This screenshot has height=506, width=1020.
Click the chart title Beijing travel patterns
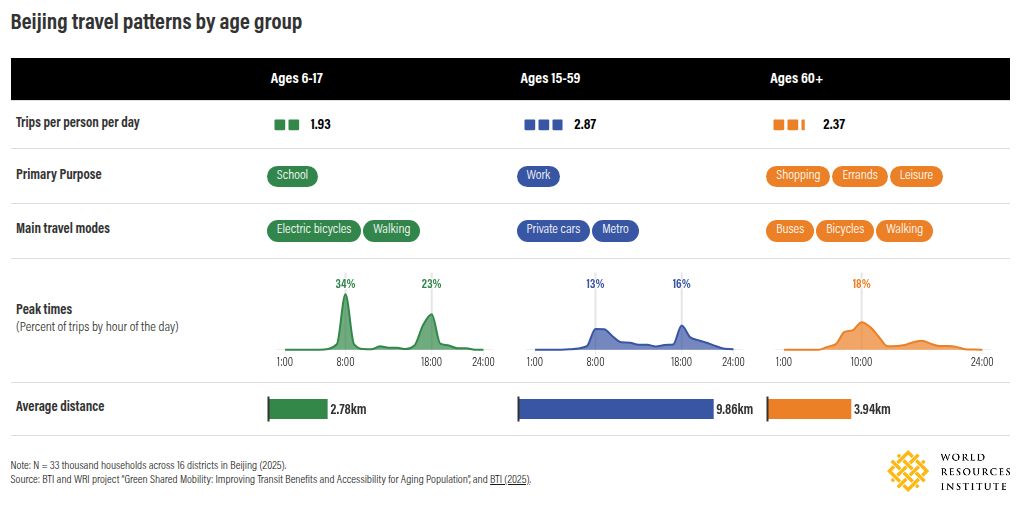(x=156, y=22)
